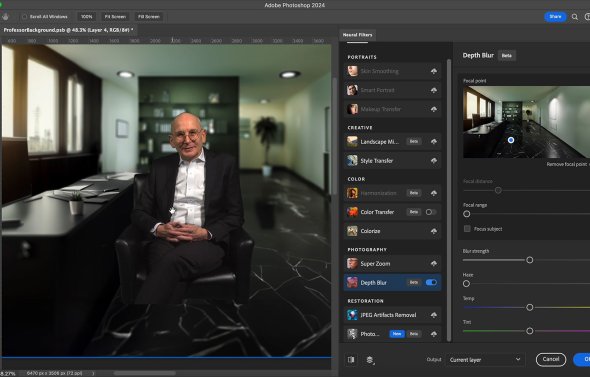Select the Super Zoom filter label
The height and width of the screenshot is (377, 590).
pos(375,264)
